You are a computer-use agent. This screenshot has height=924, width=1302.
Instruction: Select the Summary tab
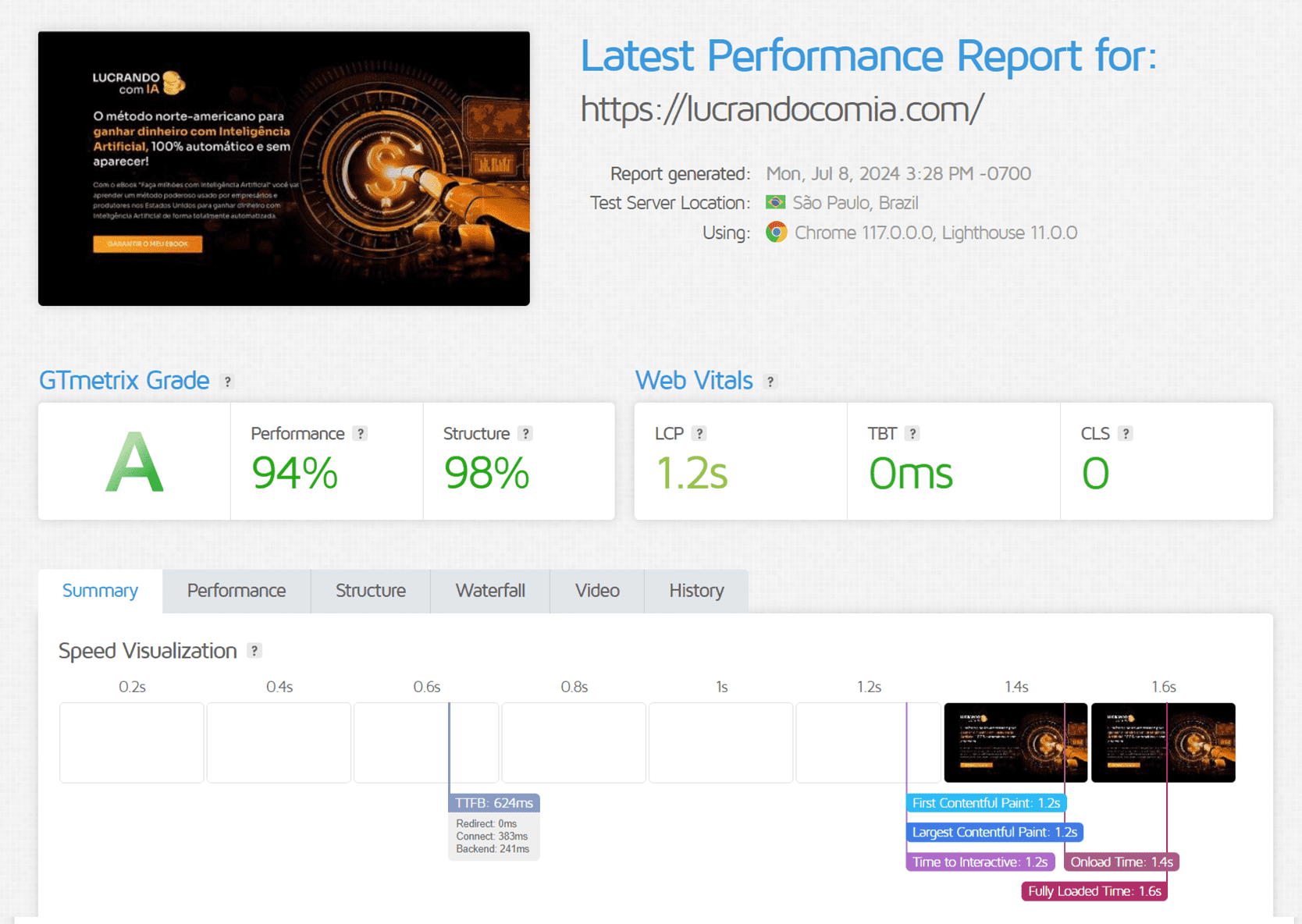point(101,591)
